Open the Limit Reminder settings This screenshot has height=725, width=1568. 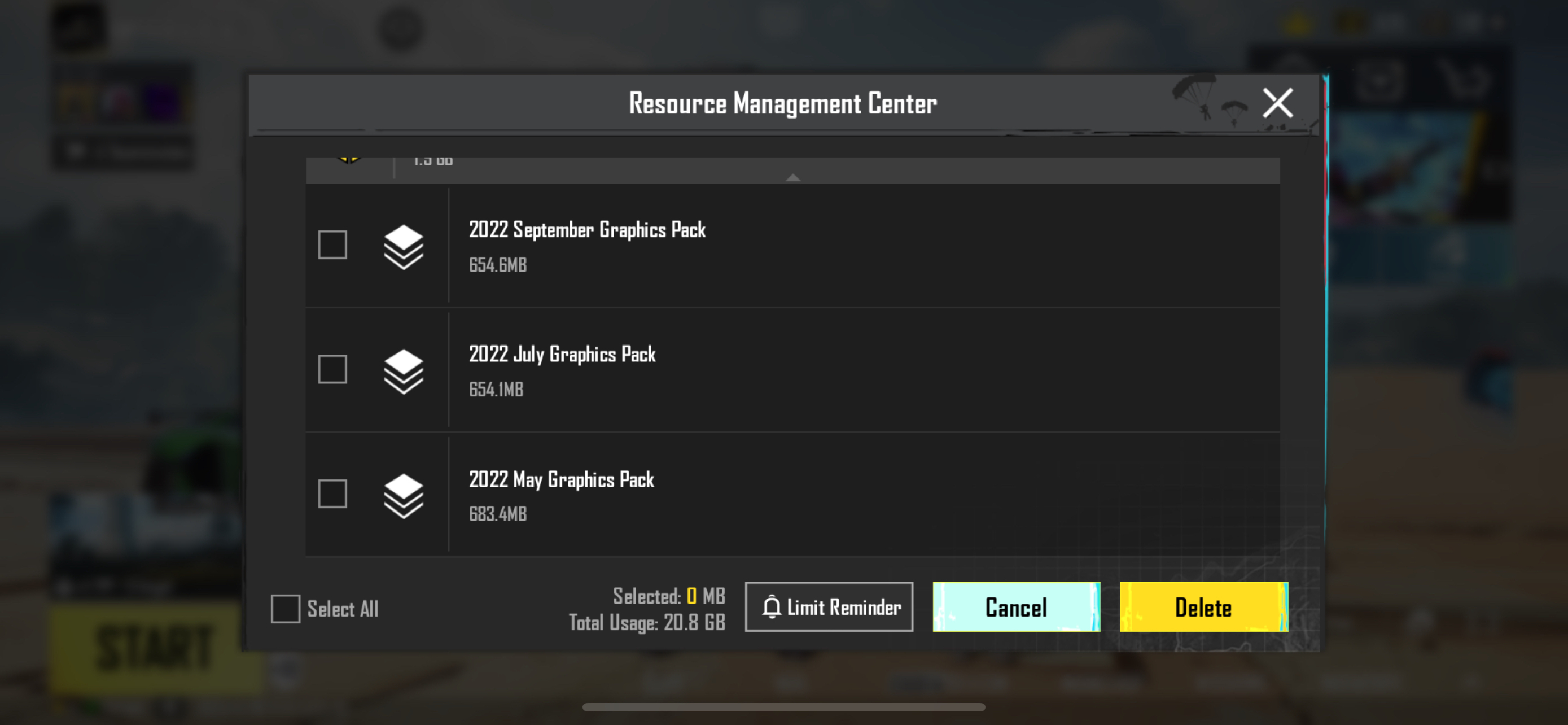tap(829, 607)
